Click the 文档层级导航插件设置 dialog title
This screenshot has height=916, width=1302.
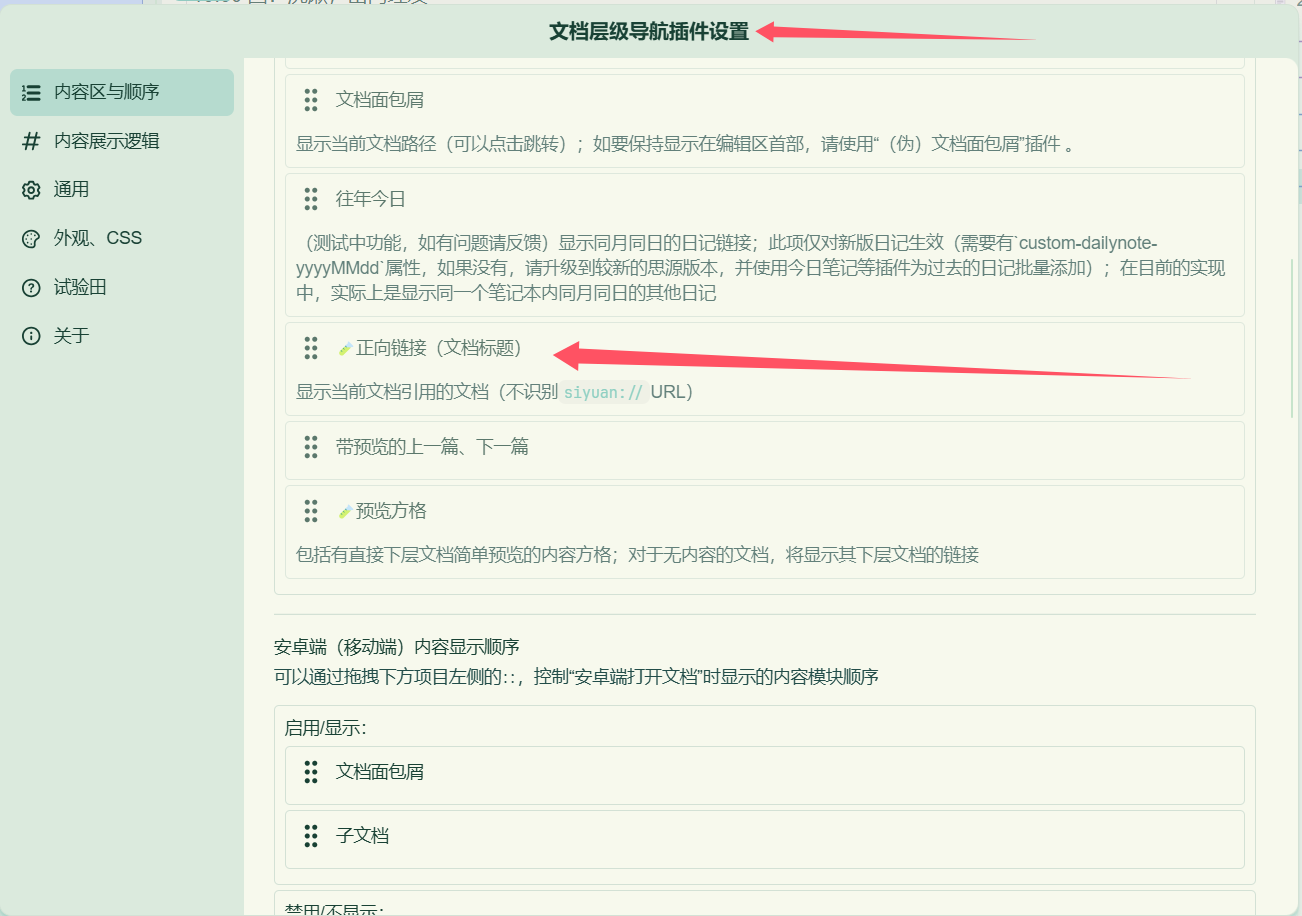click(649, 32)
